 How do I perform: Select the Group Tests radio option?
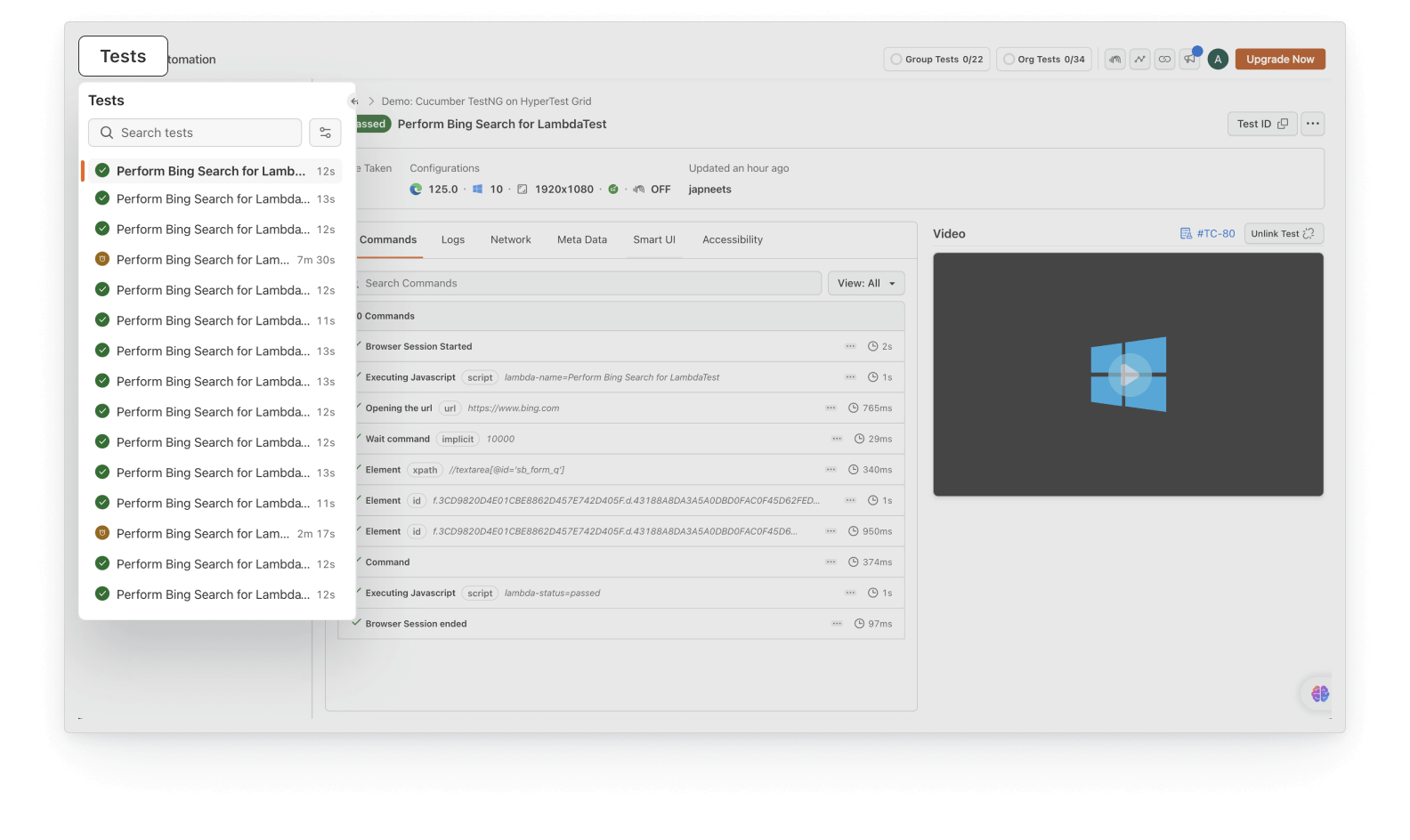pyautogui.click(x=897, y=60)
